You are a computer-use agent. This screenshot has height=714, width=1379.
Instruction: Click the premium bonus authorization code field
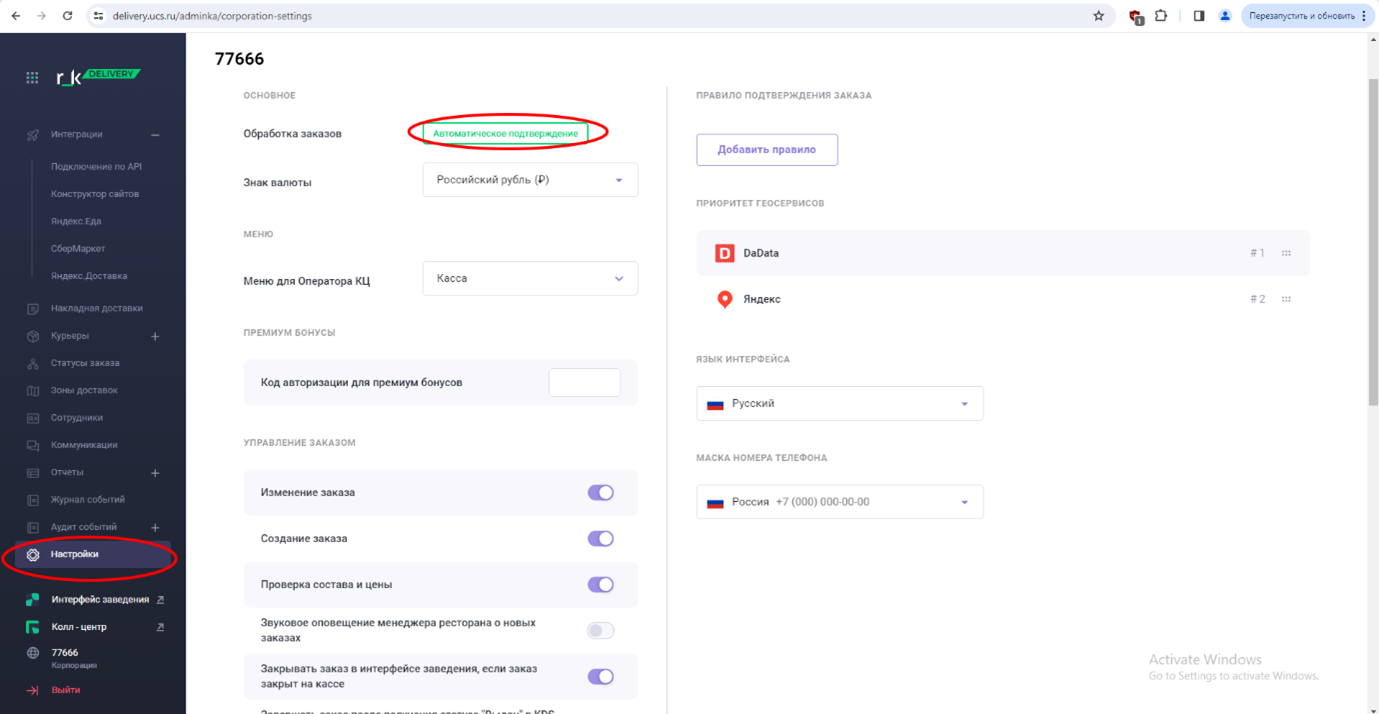[x=584, y=383]
